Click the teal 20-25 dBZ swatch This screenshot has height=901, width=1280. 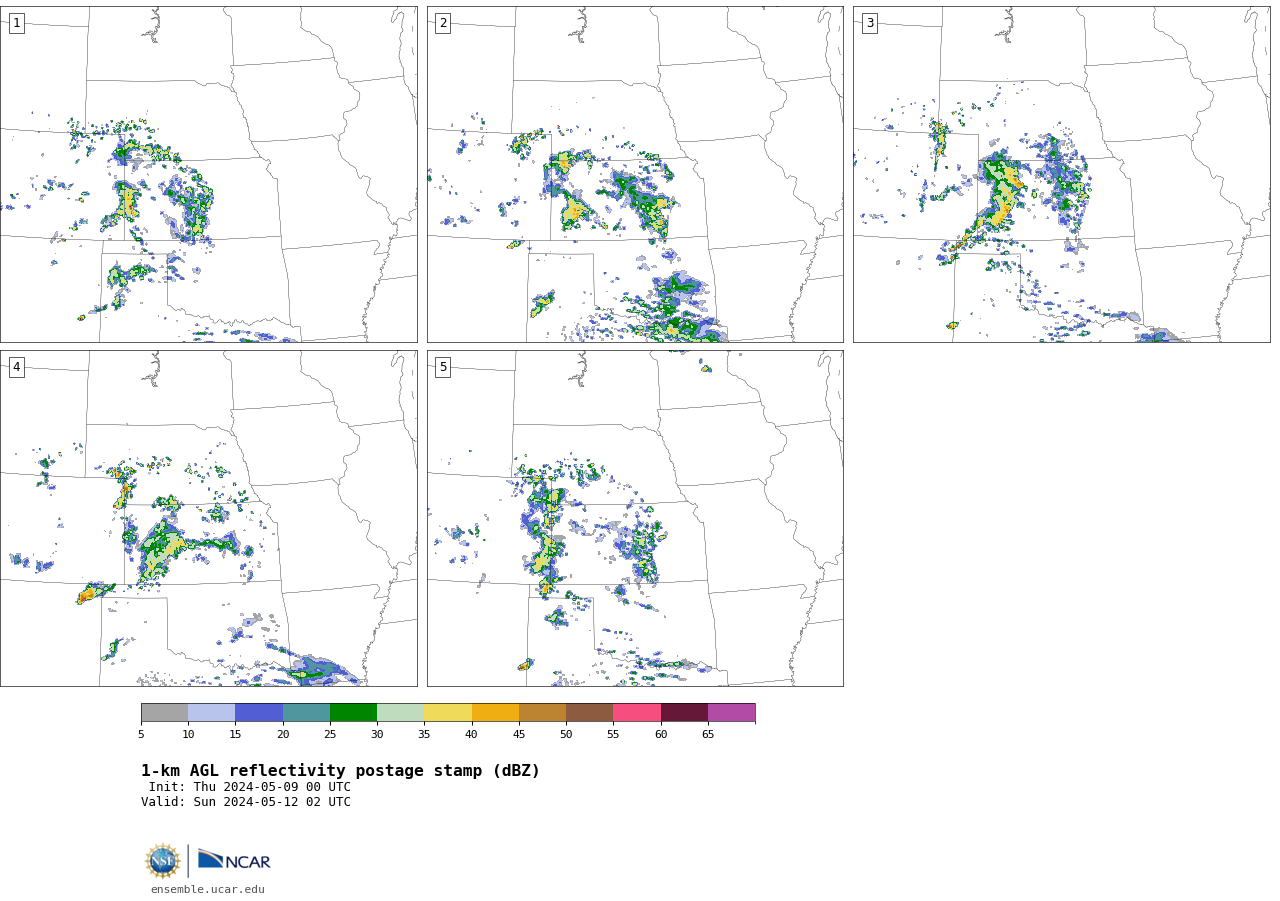click(x=306, y=712)
